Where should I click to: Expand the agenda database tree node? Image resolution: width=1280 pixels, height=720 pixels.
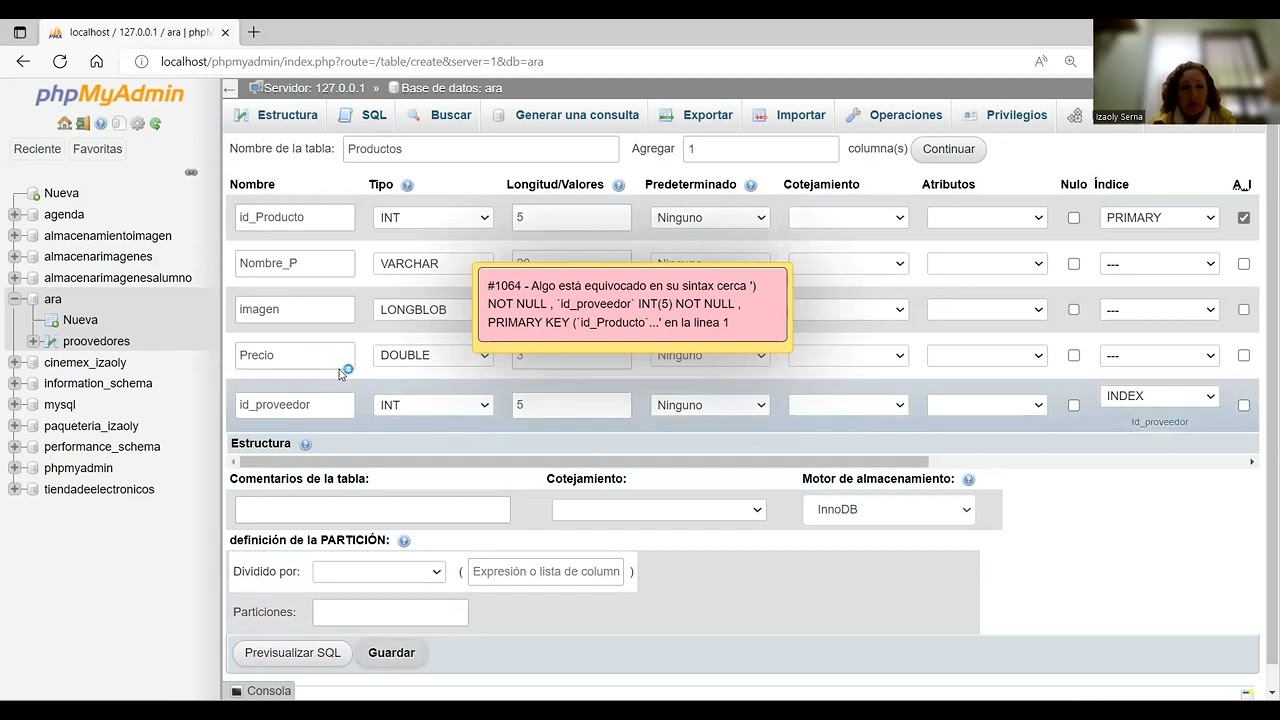pos(14,215)
